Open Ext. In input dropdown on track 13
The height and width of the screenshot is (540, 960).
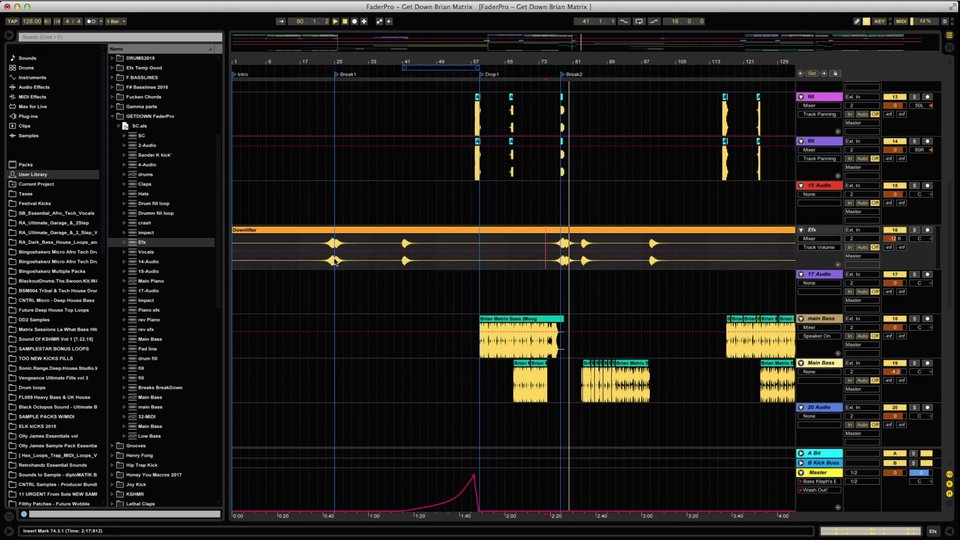tap(862, 97)
